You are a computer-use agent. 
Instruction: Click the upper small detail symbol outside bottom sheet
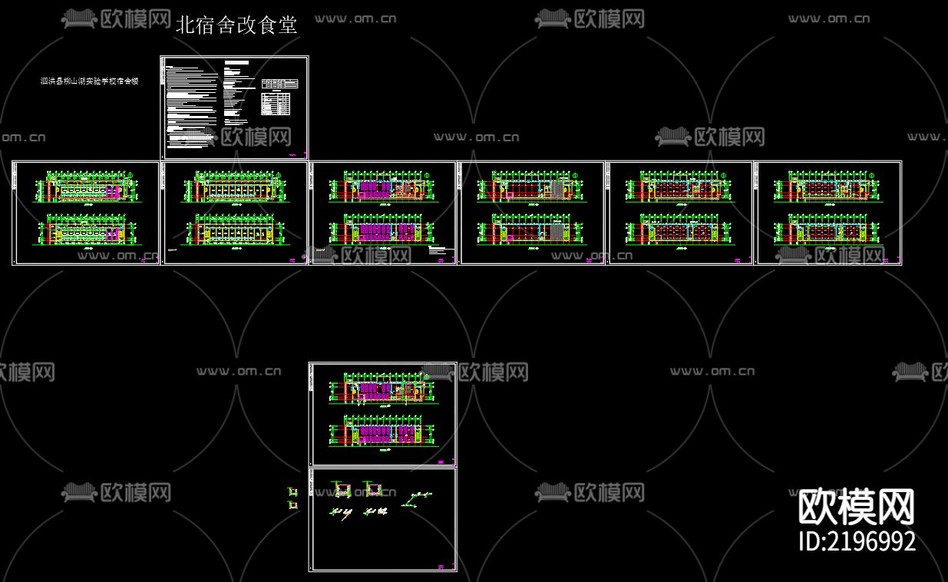[293, 492]
